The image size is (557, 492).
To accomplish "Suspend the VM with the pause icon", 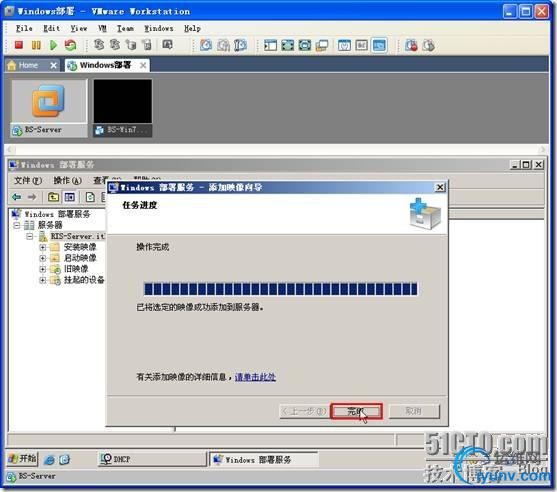I will point(36,45).
